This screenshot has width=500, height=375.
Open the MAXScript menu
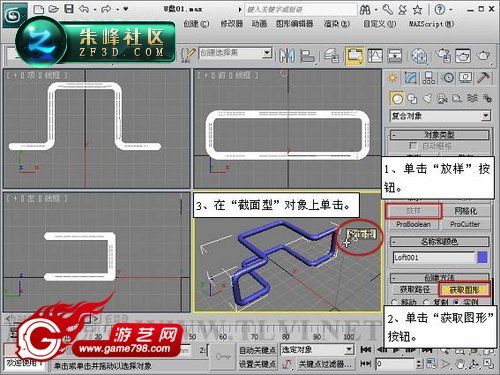tap(431, 24)
